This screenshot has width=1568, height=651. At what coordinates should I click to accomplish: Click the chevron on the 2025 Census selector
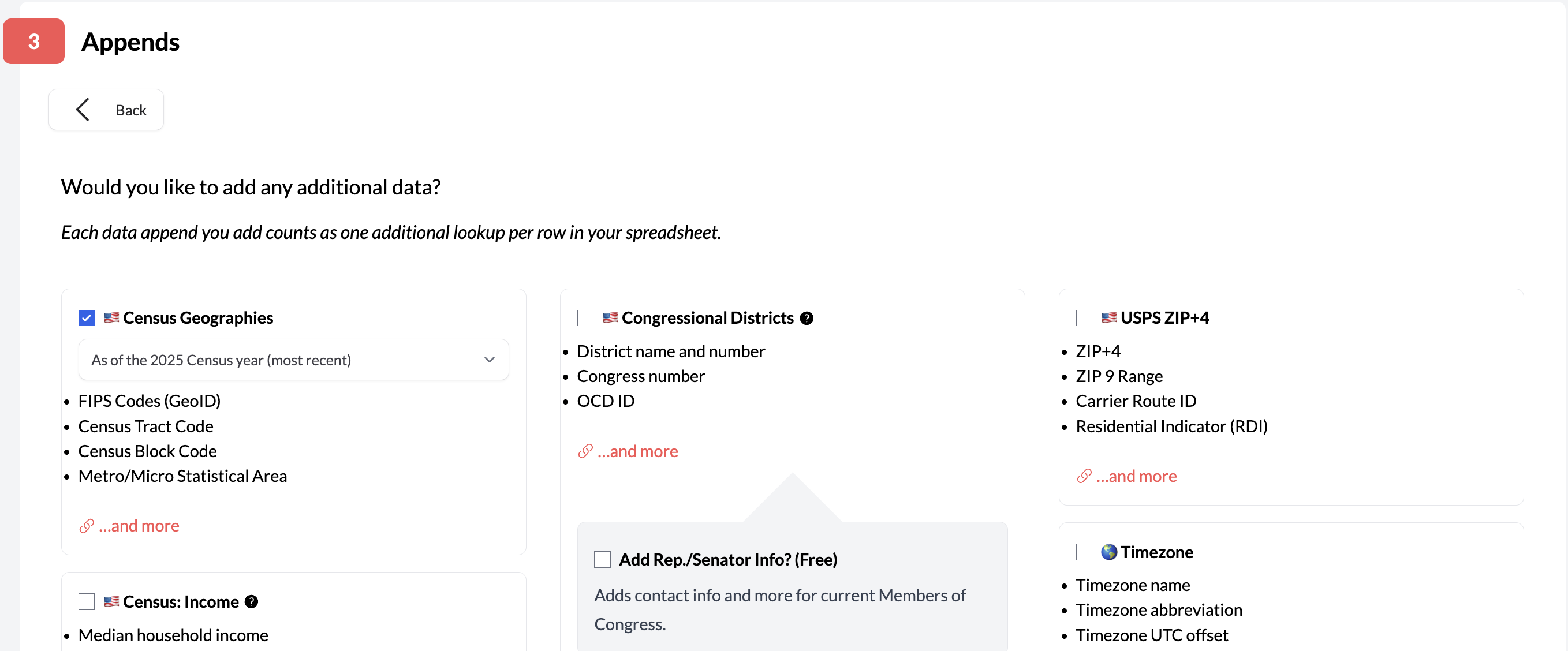(489, 360)
